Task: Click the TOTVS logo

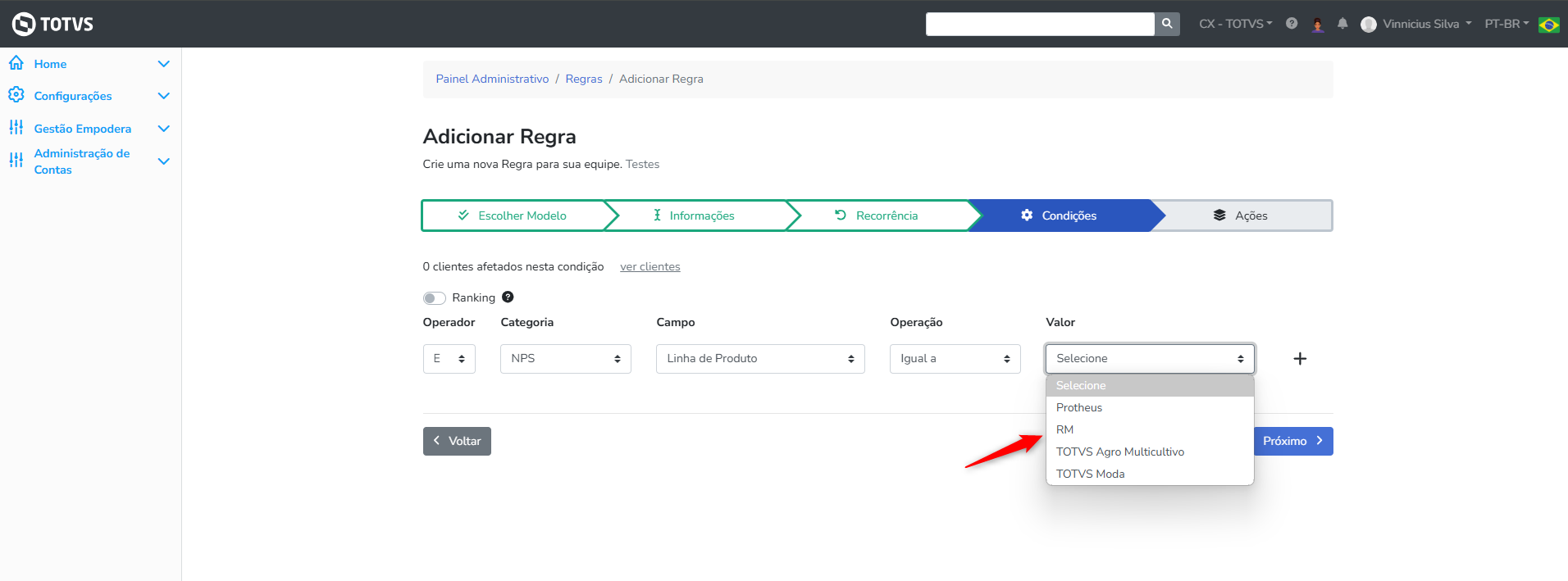Action: tap(52, 24)
